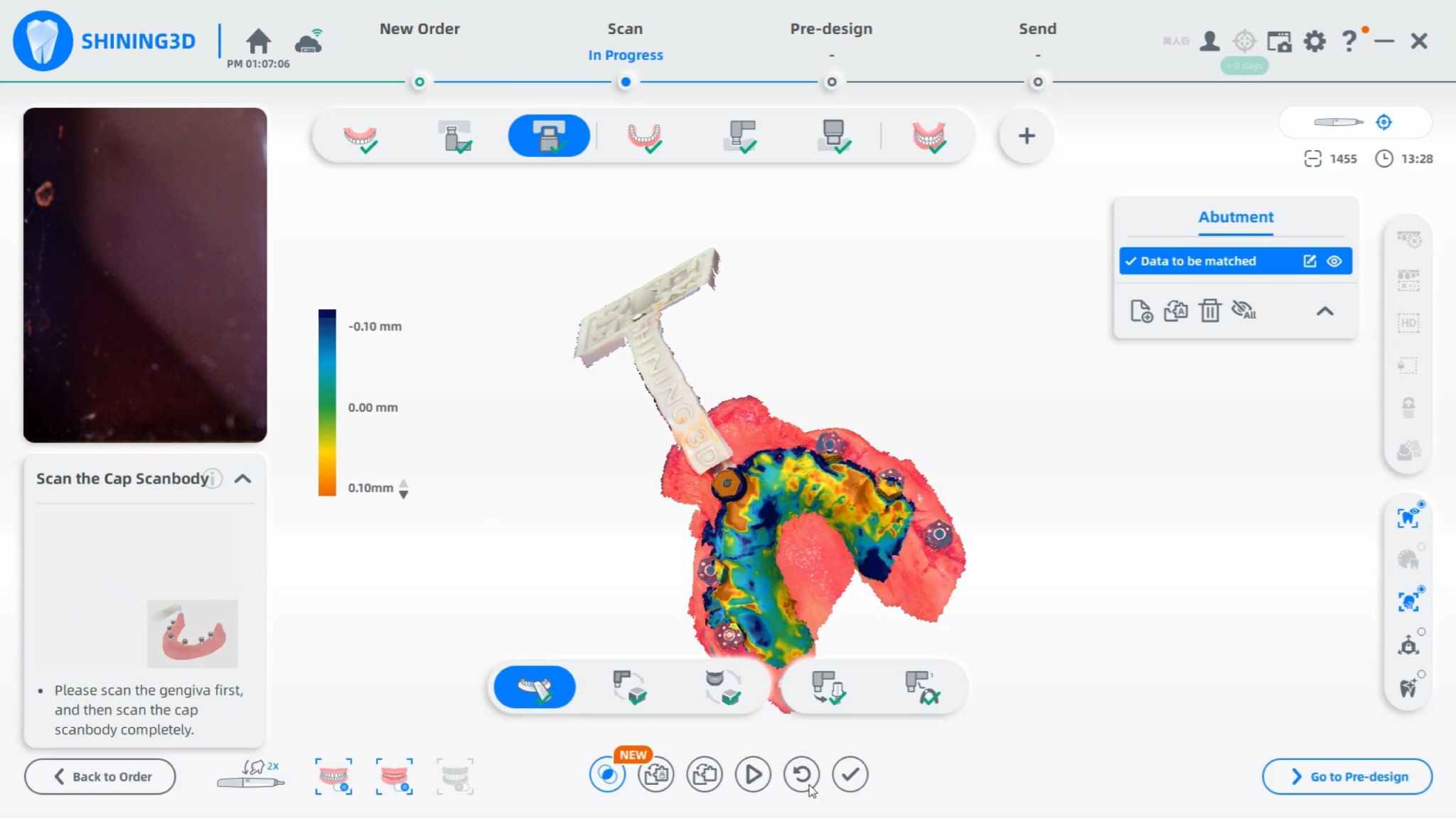This screenshot has height=819, width=1456.
Task: Collapse the Scan the Cap Scanbody panel
Action: 242,478
